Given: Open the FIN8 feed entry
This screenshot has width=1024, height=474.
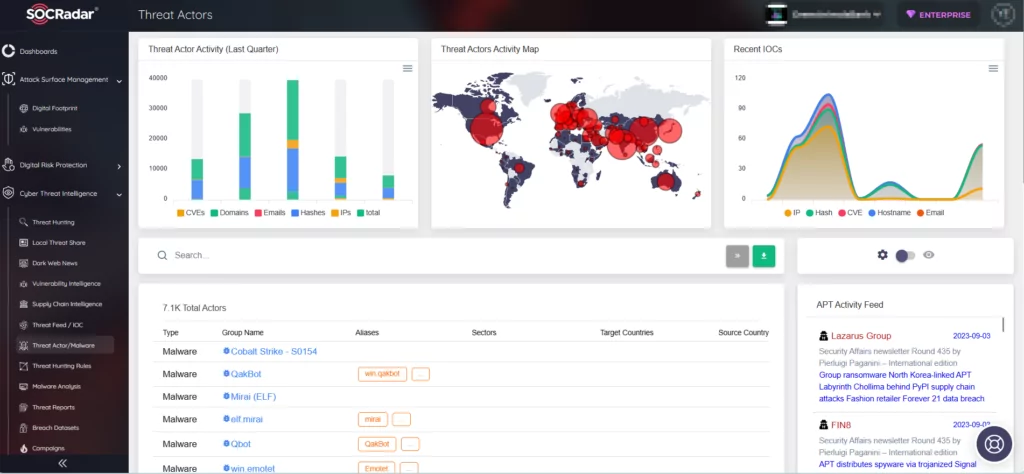Looking at the screenshot, I should [840, 425].
